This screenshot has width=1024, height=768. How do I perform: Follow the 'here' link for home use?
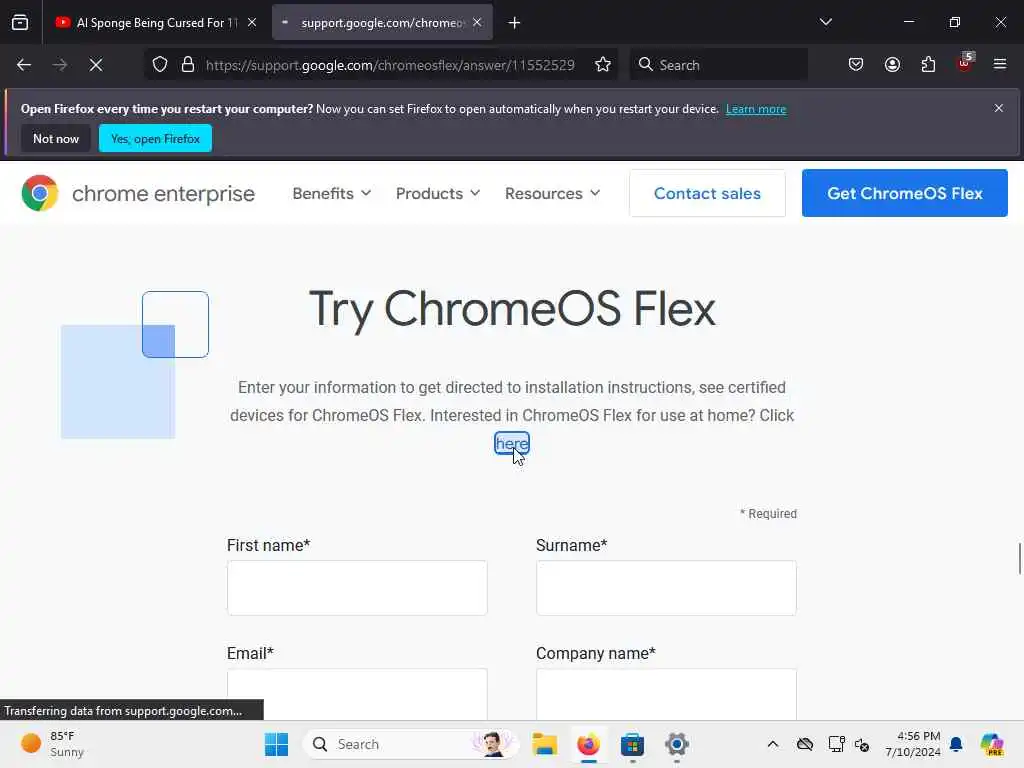coord(512,444)
